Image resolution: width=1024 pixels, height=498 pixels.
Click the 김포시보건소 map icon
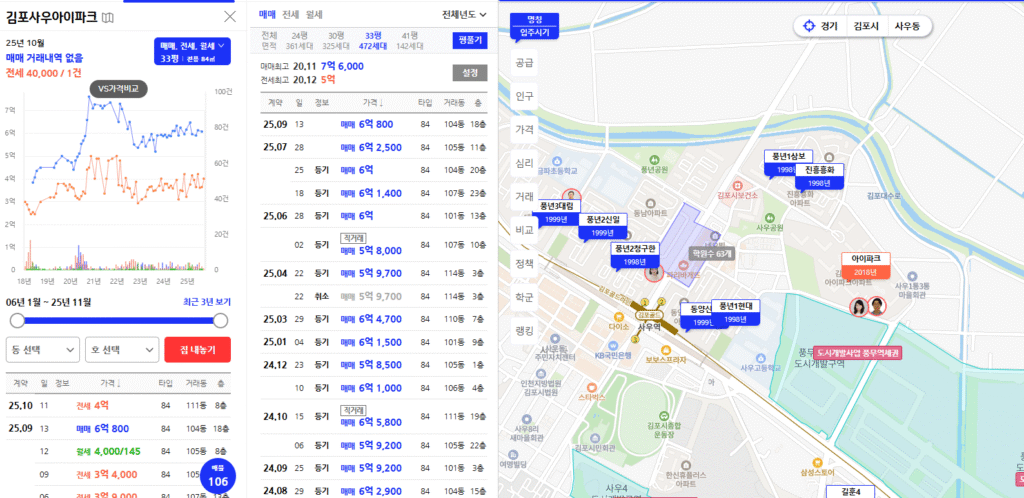click(737, 185)
